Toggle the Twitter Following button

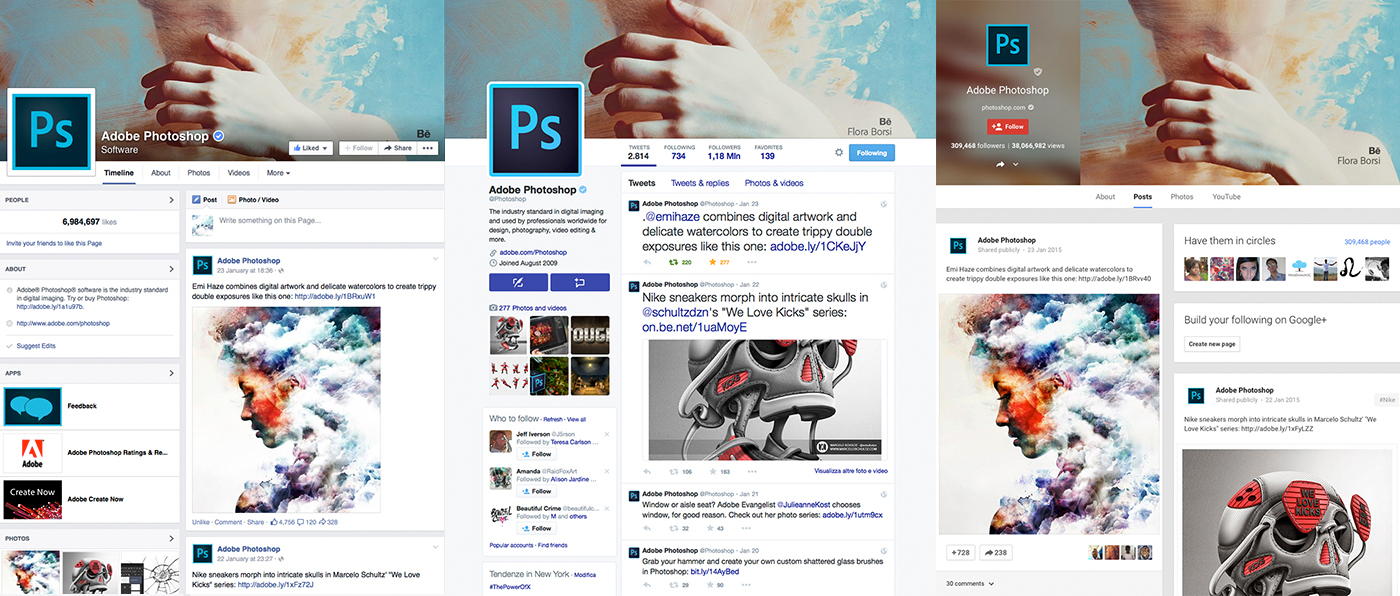(x=872, y=153)
